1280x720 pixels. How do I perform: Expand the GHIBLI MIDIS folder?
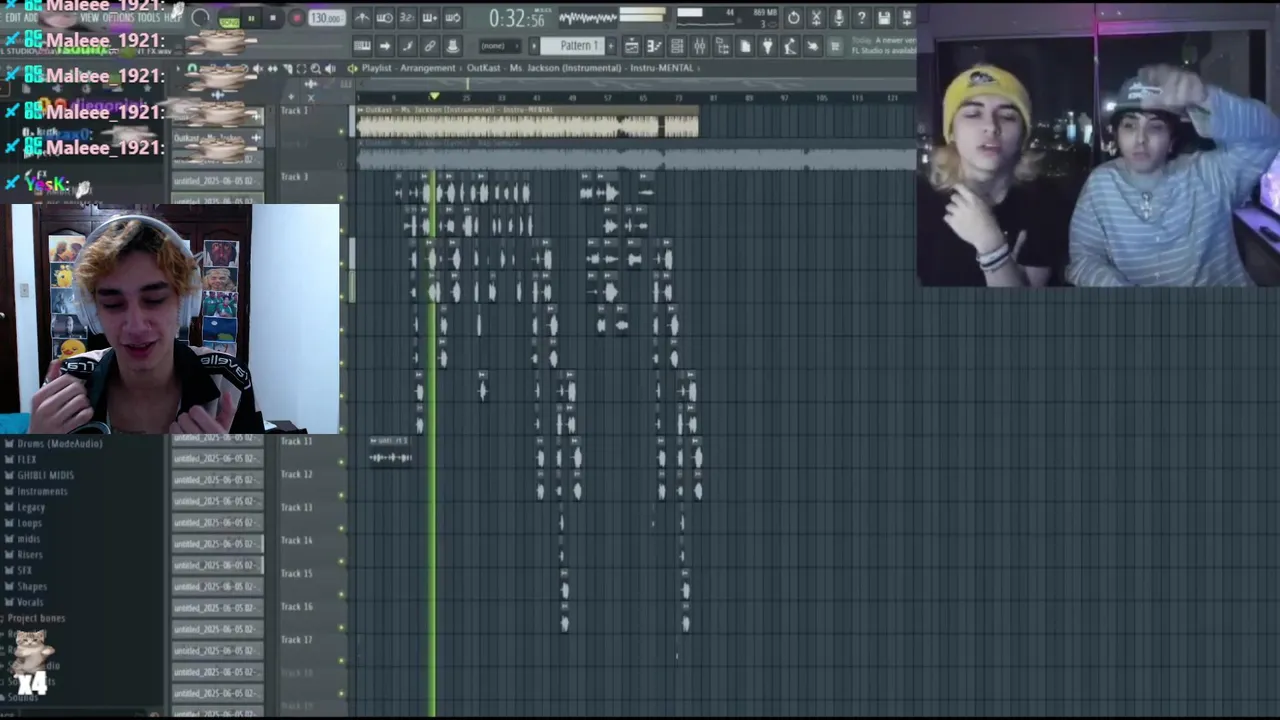[45, 475]
